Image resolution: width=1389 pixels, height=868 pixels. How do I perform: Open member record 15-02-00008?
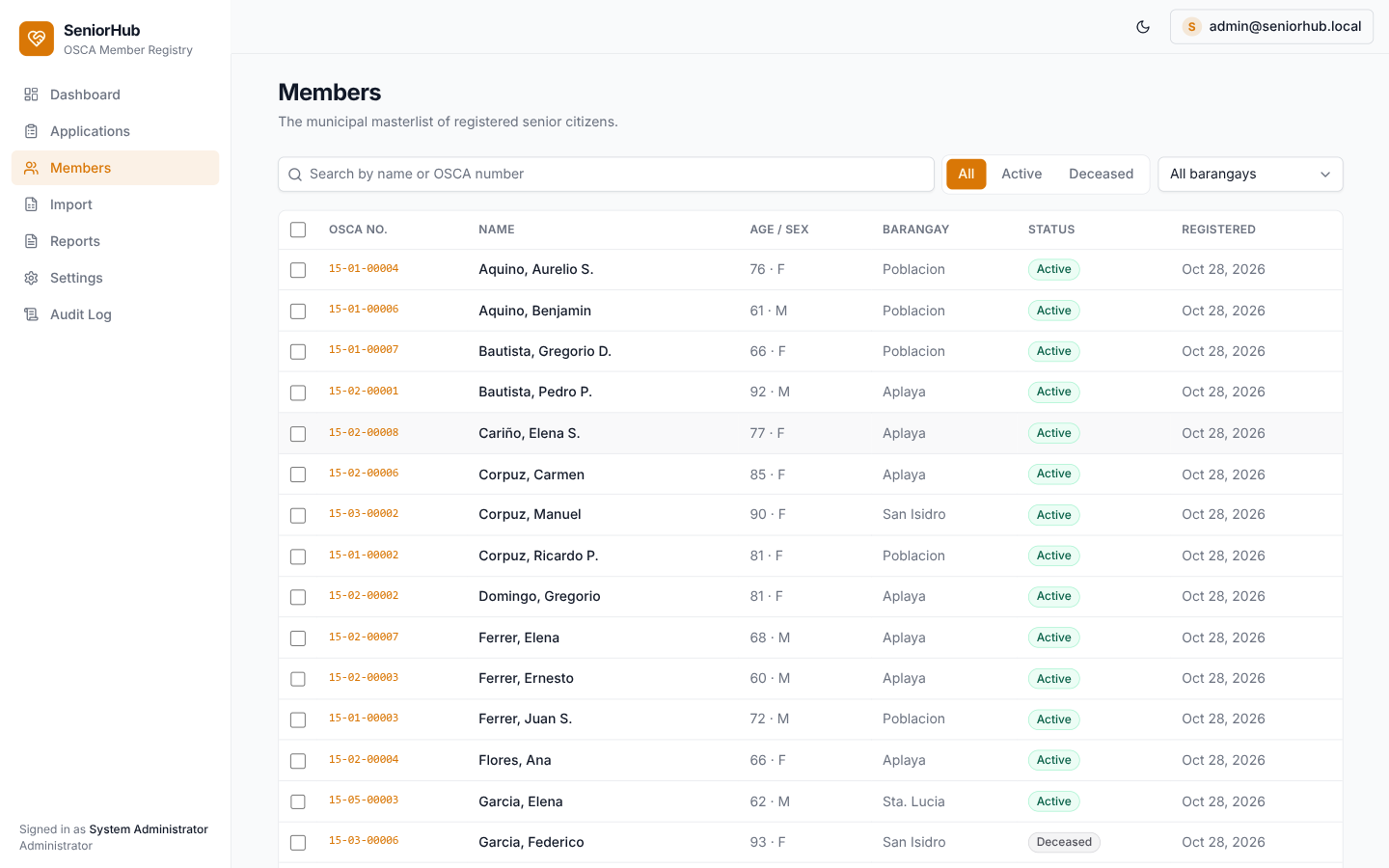point(364,433)
